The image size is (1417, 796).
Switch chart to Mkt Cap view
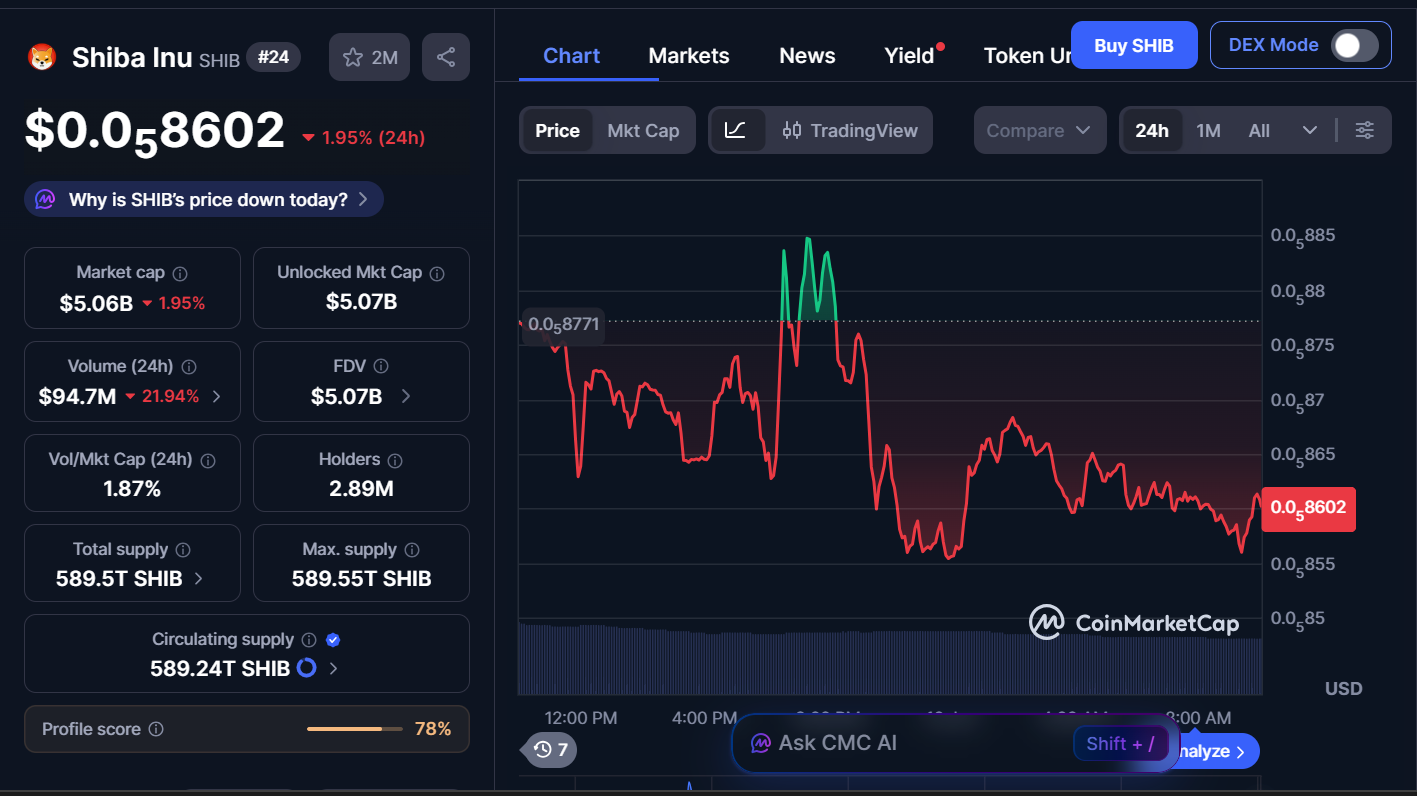point(643,131)
